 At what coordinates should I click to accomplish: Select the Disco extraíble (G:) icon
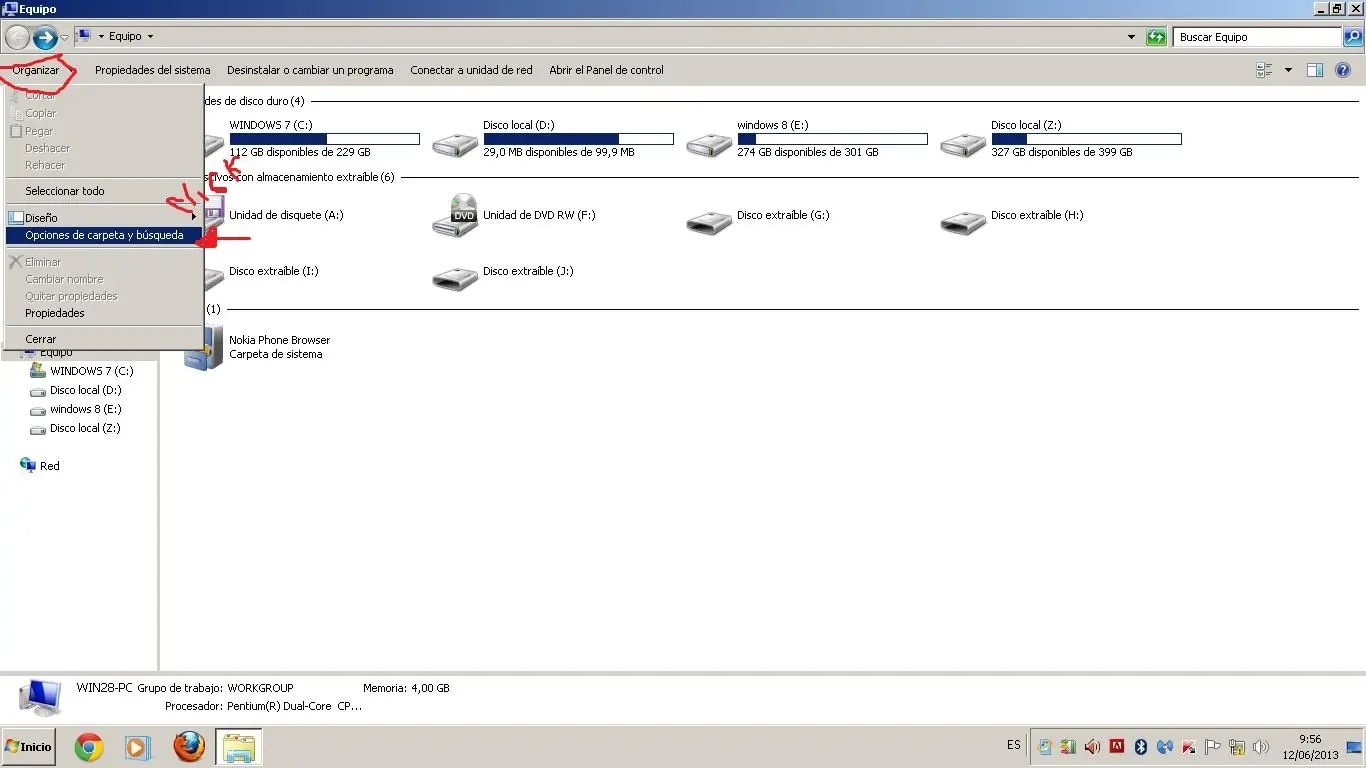pos(709,222)
